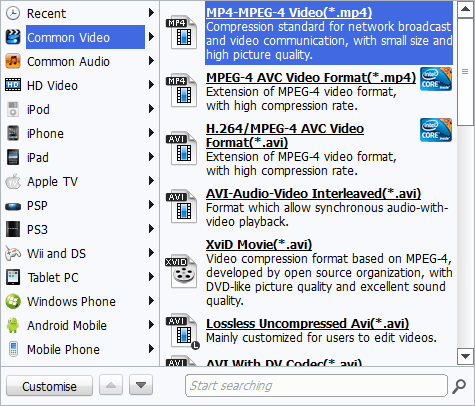Screen dimensions: 475x406
Task: Click the PS3 console icon
Action: pyautogui.click(x=13, y=229)
